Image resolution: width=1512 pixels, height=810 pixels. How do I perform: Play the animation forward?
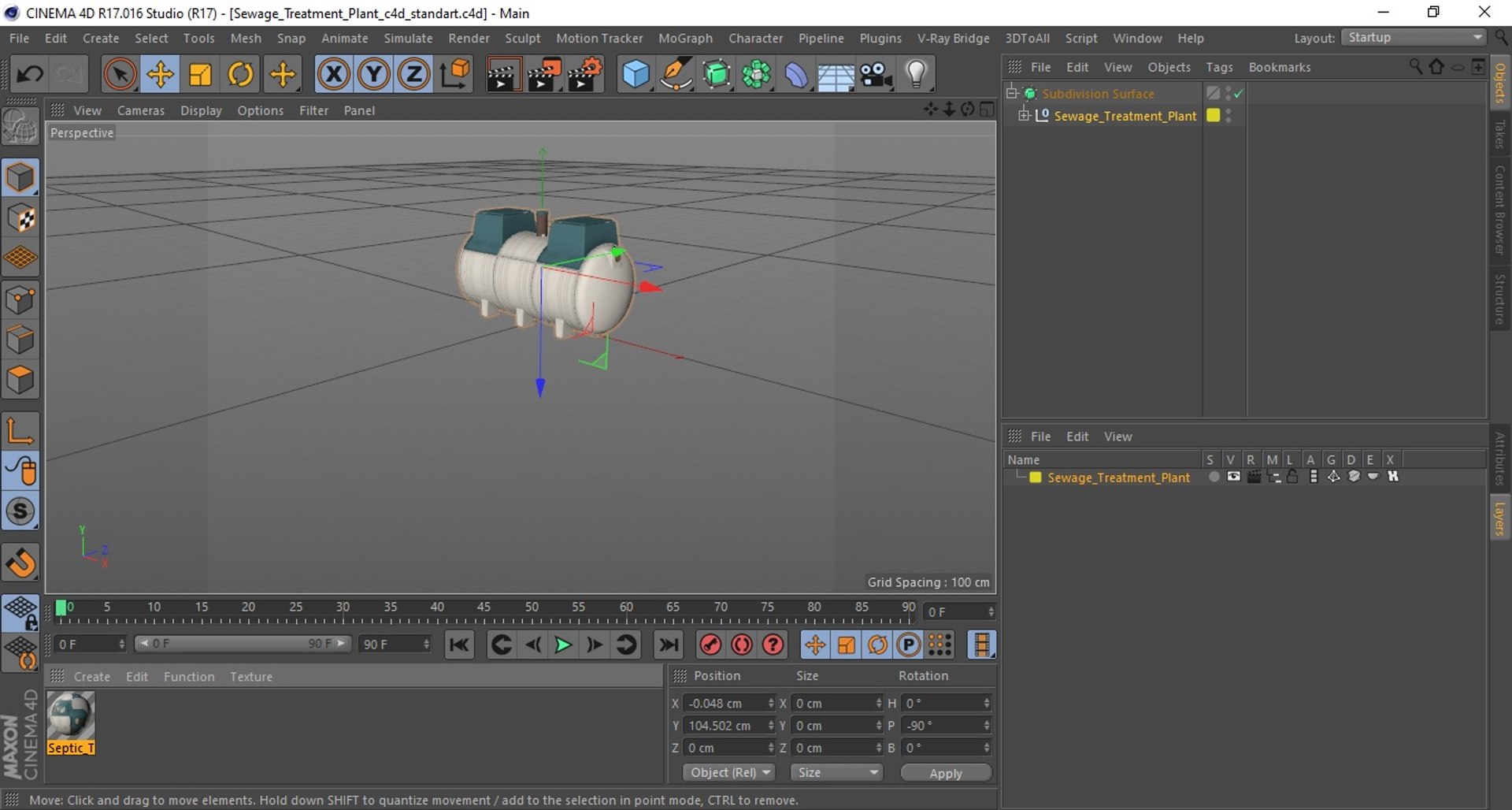[x=563, y=645]
